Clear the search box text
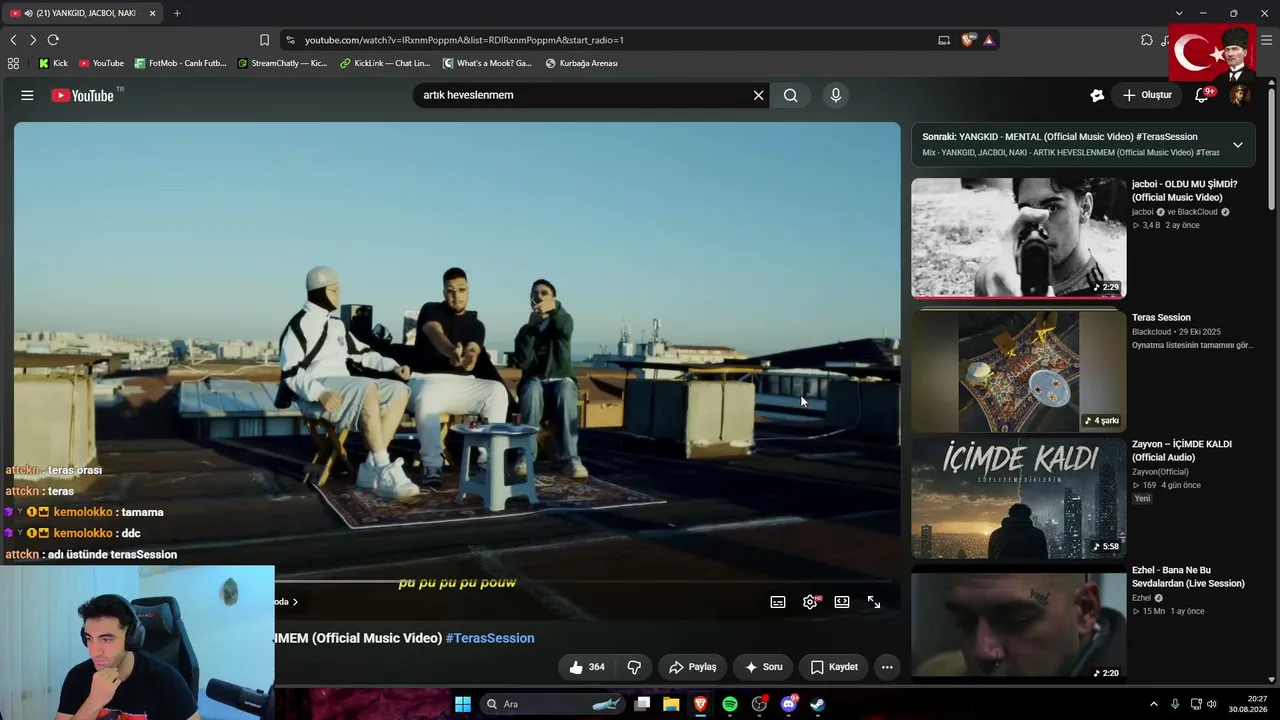Viewport: 1280px width, 720px height. pos(758,95)
